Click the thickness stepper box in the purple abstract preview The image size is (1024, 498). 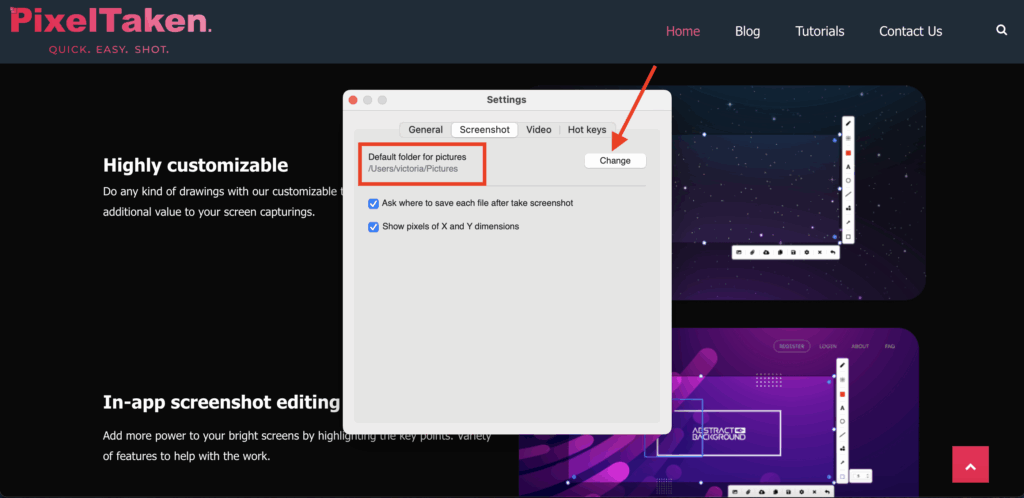(861, 476)
